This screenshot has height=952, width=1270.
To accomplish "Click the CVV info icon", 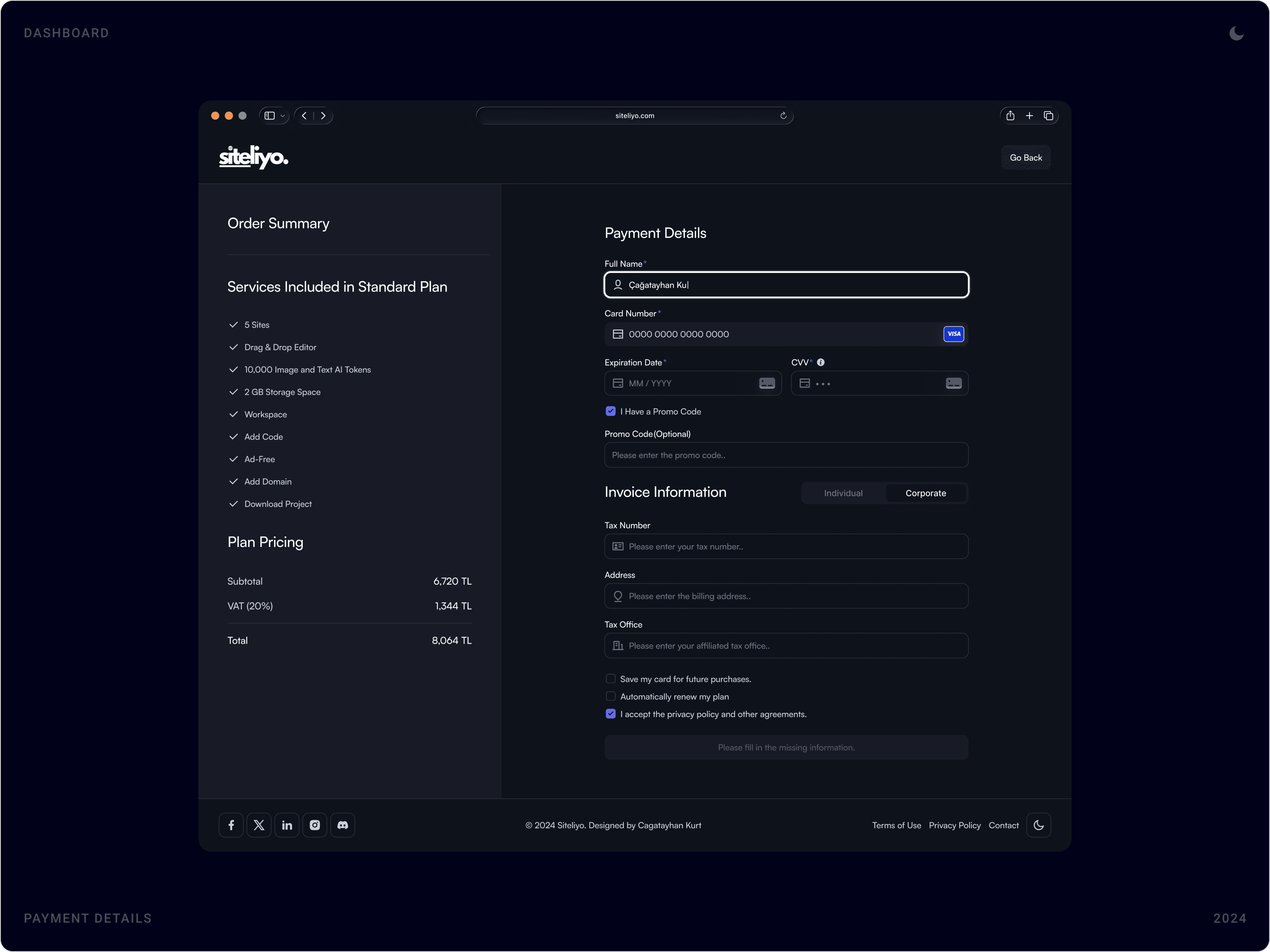I will tap(821, 362).
